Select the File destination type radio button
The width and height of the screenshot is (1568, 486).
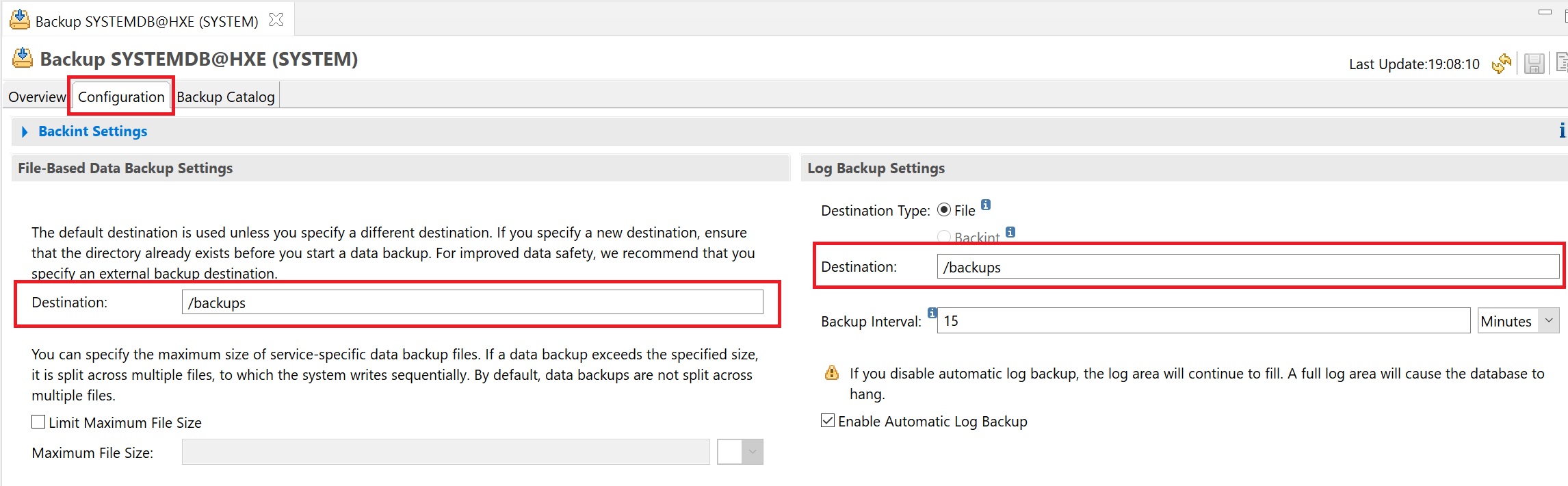[944, 210]
